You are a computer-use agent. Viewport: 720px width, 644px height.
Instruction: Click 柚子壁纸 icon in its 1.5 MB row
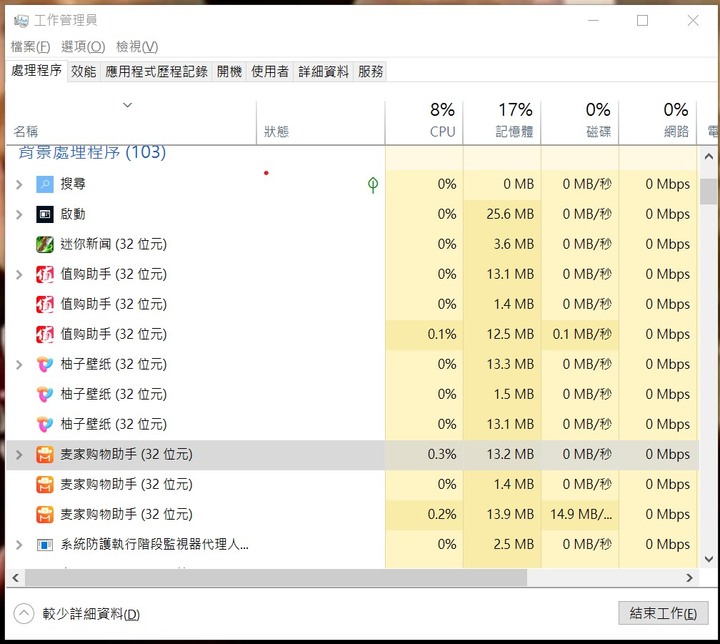click(45, 395)
